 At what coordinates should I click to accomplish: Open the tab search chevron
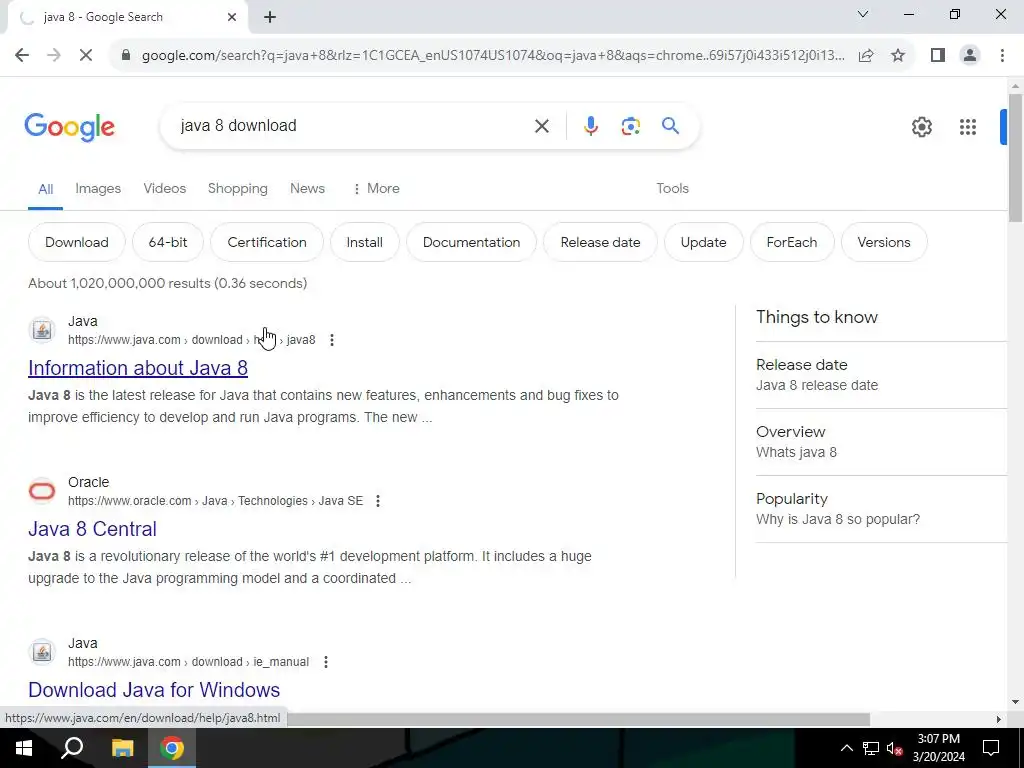point(863,14)
